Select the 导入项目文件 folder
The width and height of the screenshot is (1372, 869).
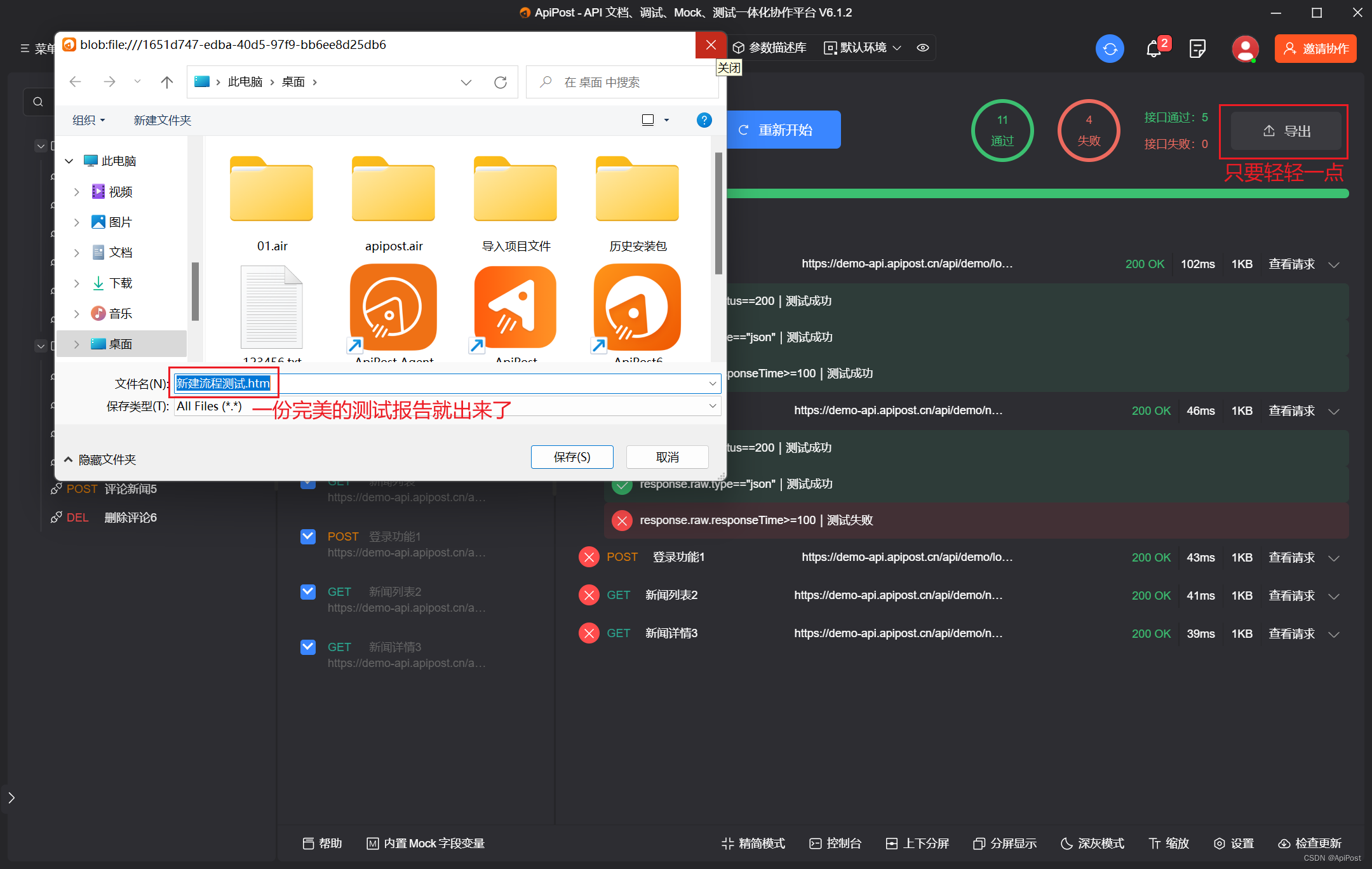516,203
